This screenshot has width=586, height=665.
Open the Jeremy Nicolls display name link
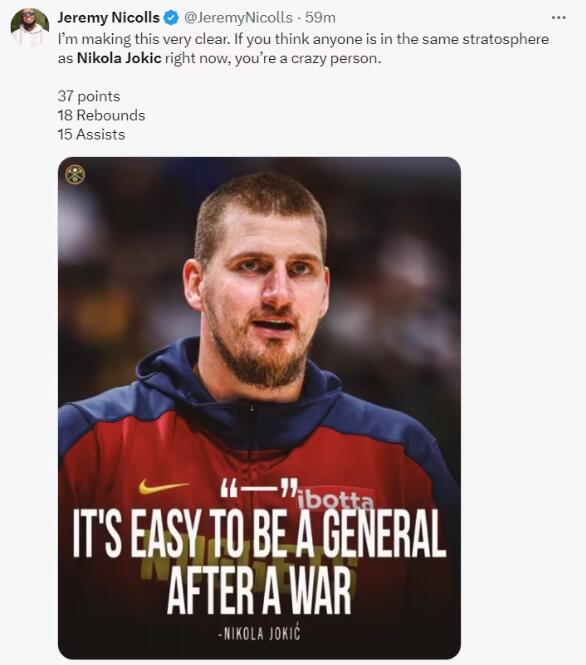click(109, 18)
